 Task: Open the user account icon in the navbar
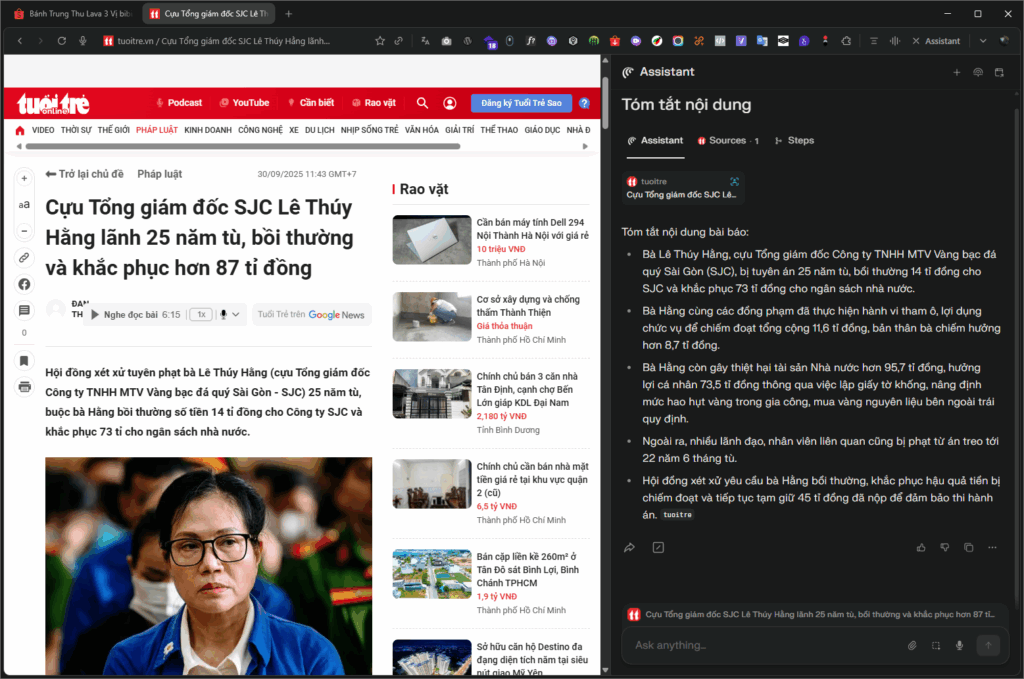click(x=451, y=102)
